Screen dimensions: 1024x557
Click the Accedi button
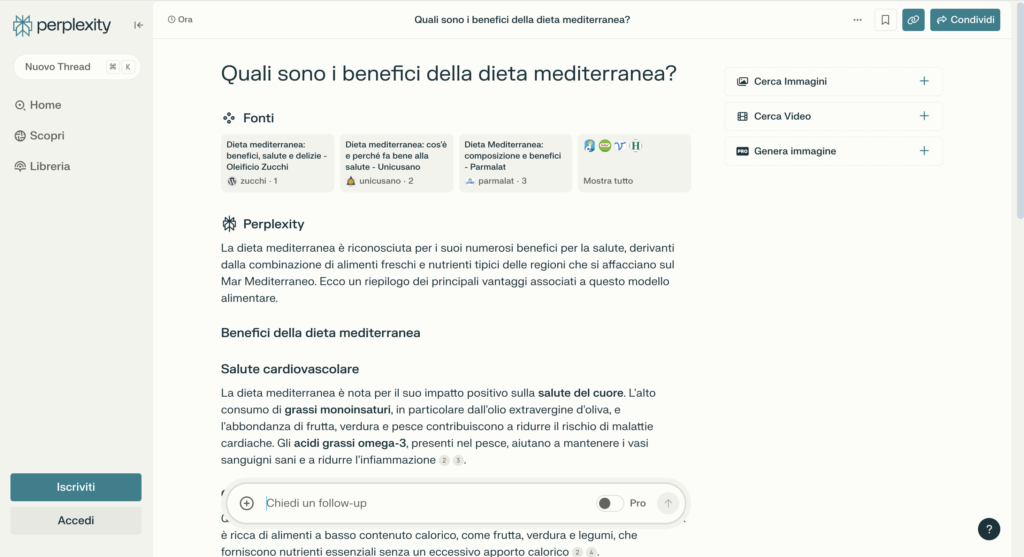click(x=76, y=520)
